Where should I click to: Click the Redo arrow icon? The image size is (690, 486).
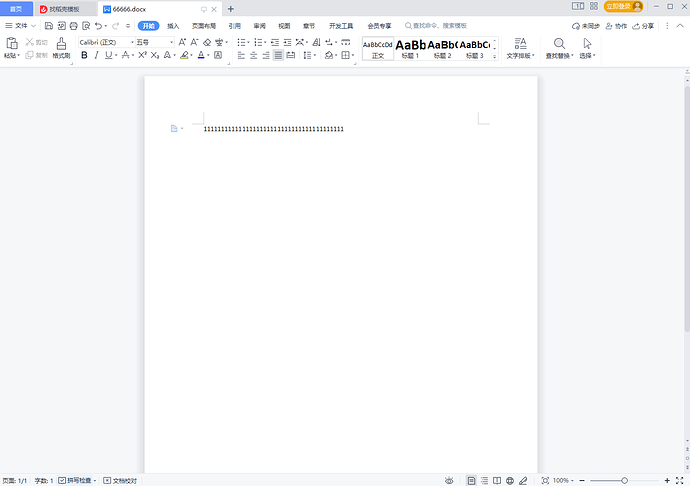tap(115, 26)
